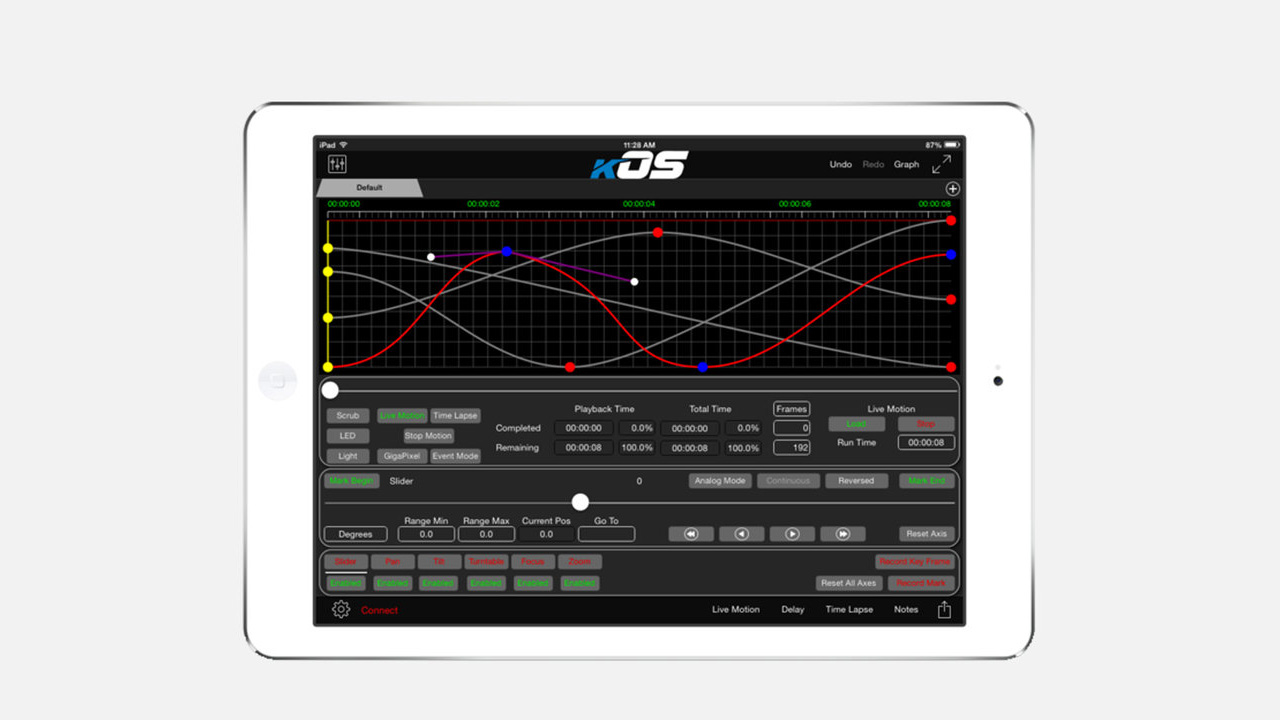Tap the share export icon
The width and height of the screenshot is (1280, 720).
pyautogui.click(x=944, y=609)
